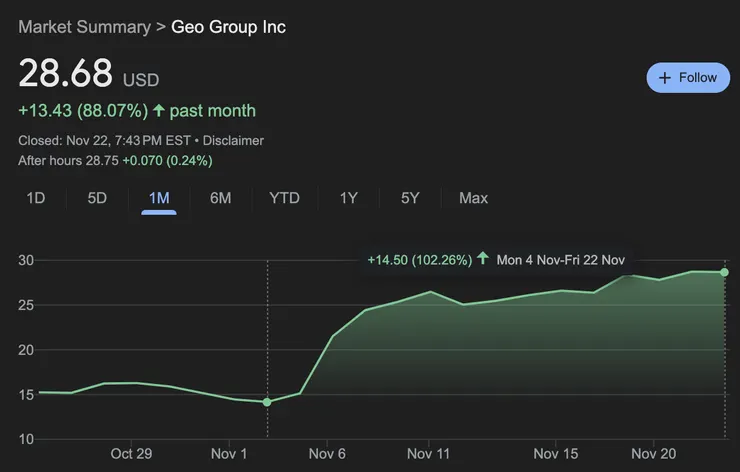The height and width of the screenshot is (472, 740).
Task: Click the 20 y-axis label
Action: (x=26, y=350)
